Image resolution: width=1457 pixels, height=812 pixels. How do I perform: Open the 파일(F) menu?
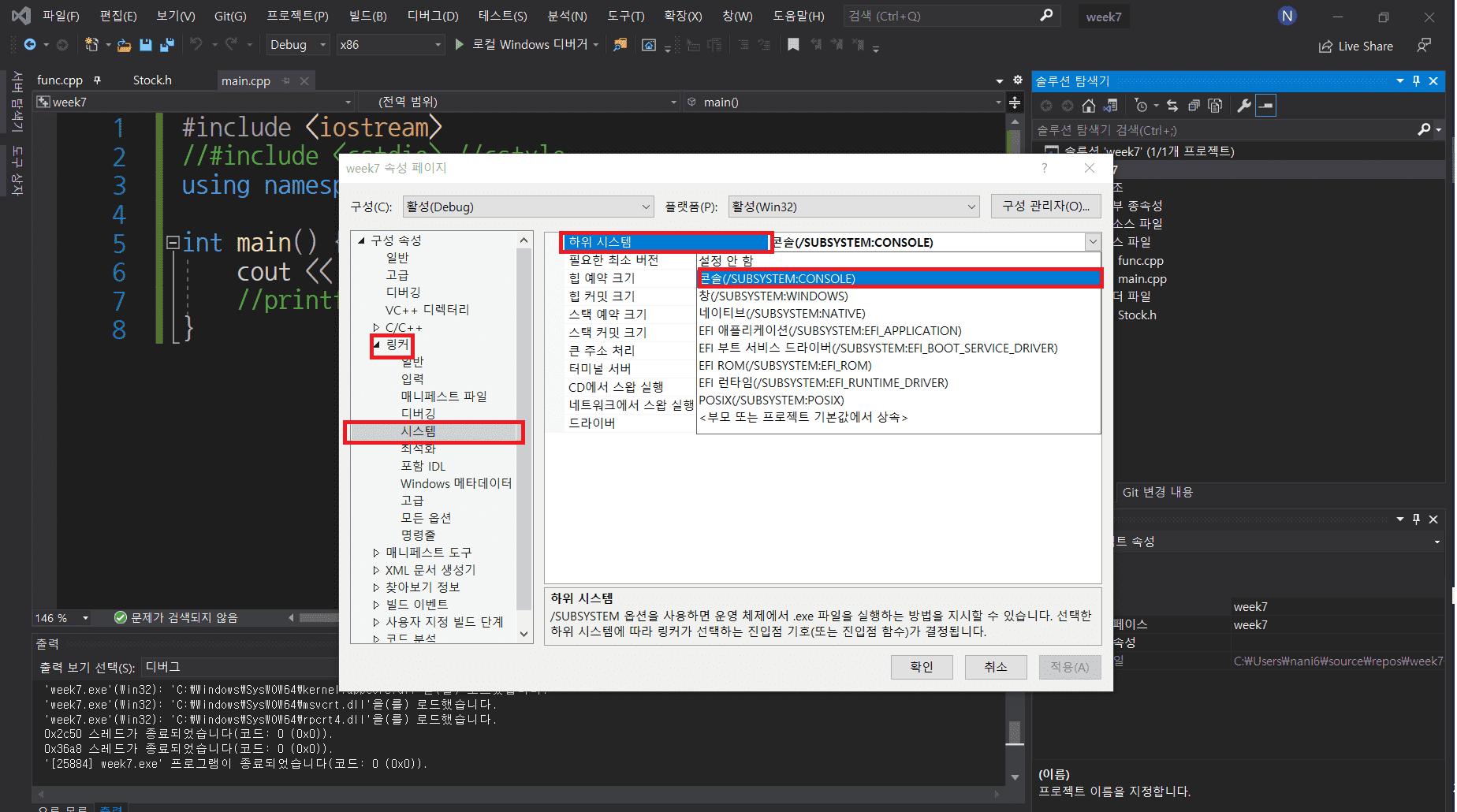pyautogui.click(x=61, y=16)
